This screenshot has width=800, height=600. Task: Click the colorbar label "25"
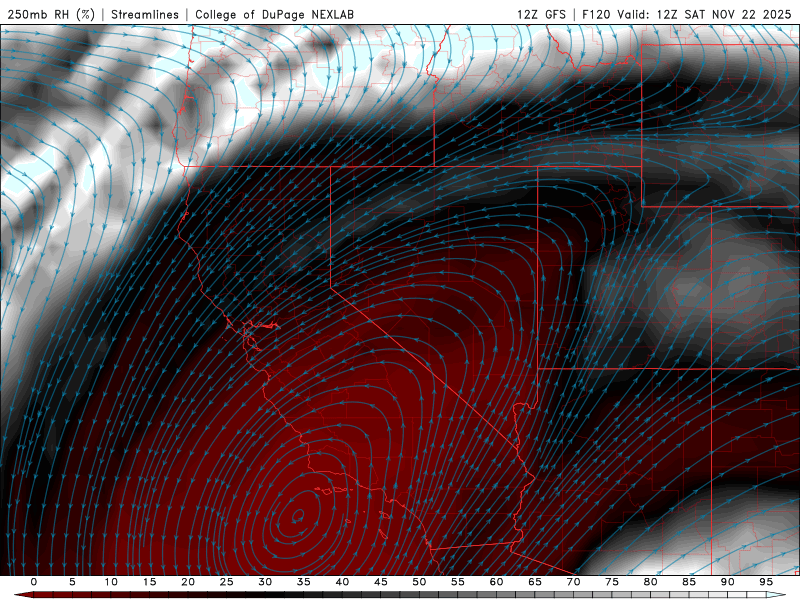[x=227, y=582]
